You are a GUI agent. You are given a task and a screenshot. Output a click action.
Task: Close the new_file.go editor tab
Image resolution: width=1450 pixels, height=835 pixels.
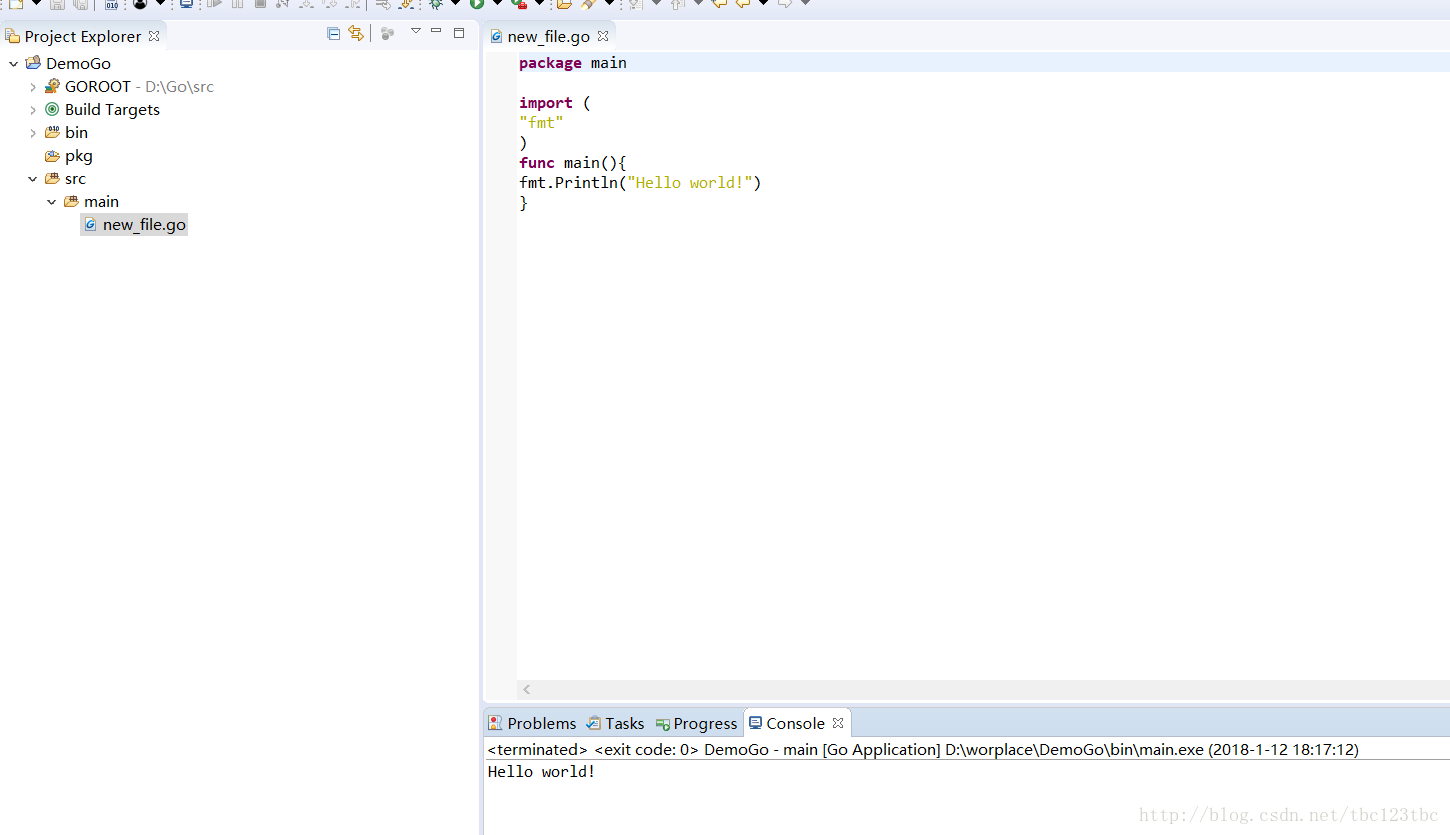(x=603, y=36)
